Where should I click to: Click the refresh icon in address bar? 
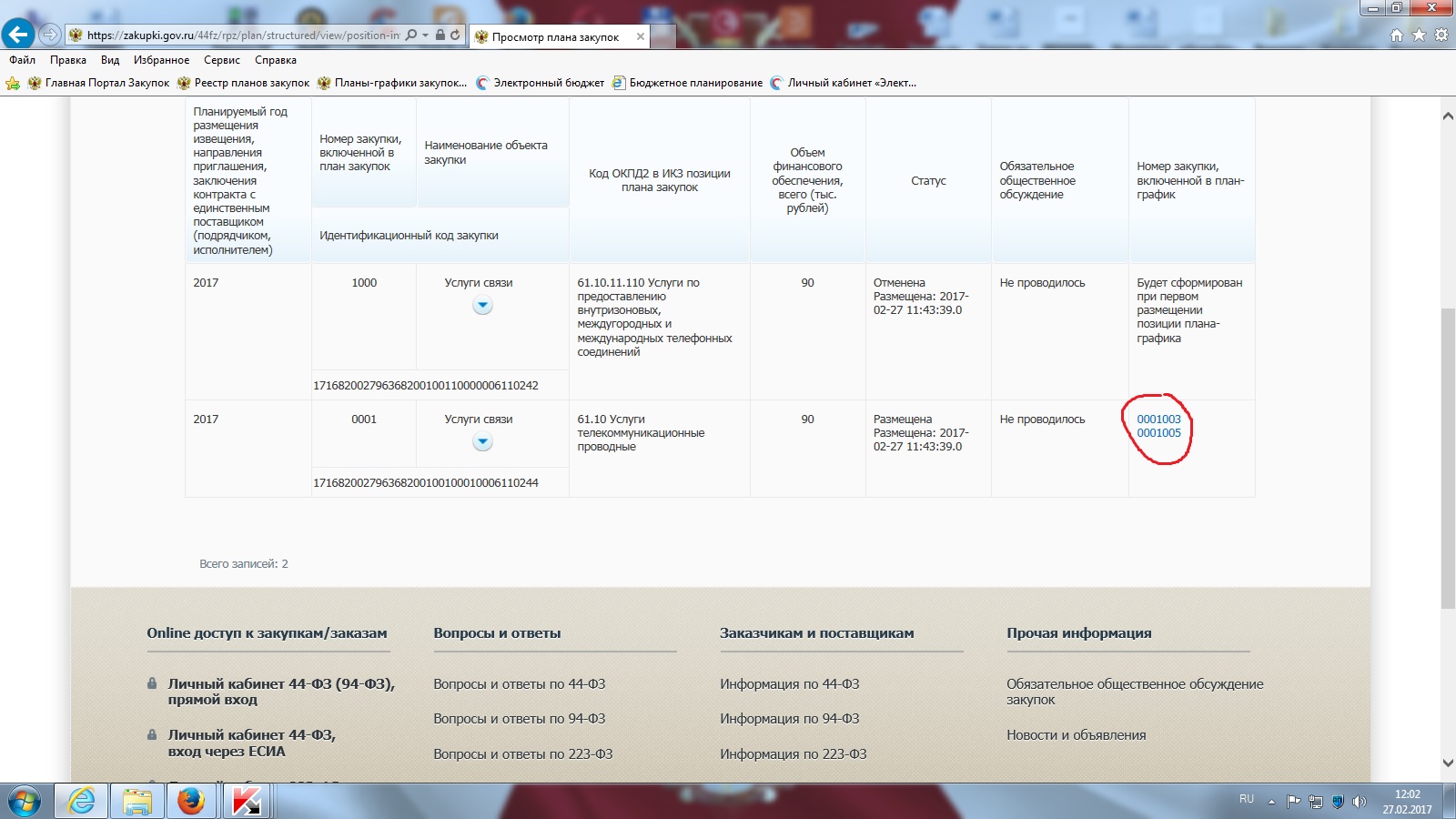tap(456, 35)
